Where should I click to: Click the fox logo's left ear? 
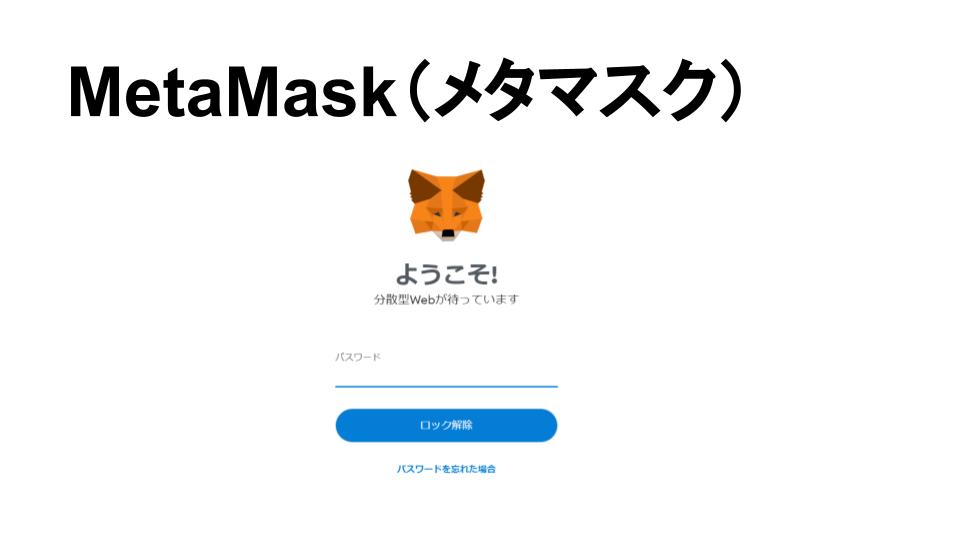422,185
